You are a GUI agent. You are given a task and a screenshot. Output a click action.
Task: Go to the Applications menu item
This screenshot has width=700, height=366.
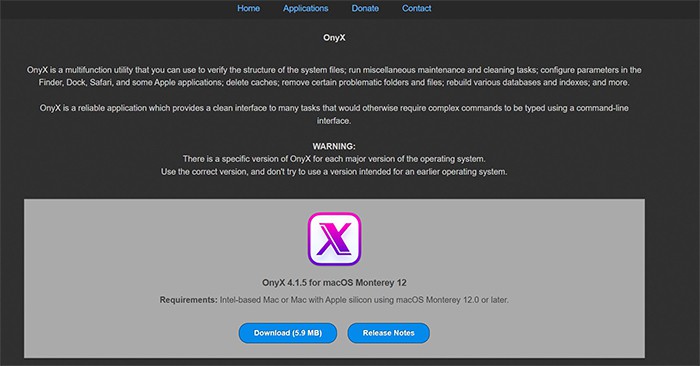(305, 8)
